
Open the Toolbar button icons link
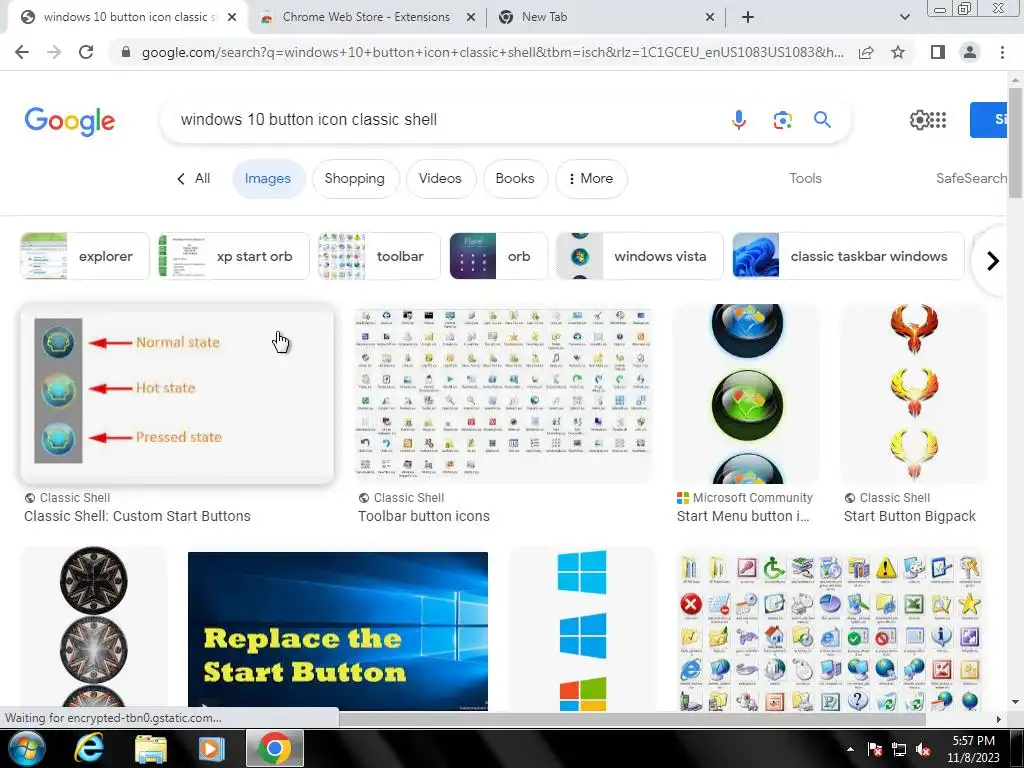click(424, 516)
